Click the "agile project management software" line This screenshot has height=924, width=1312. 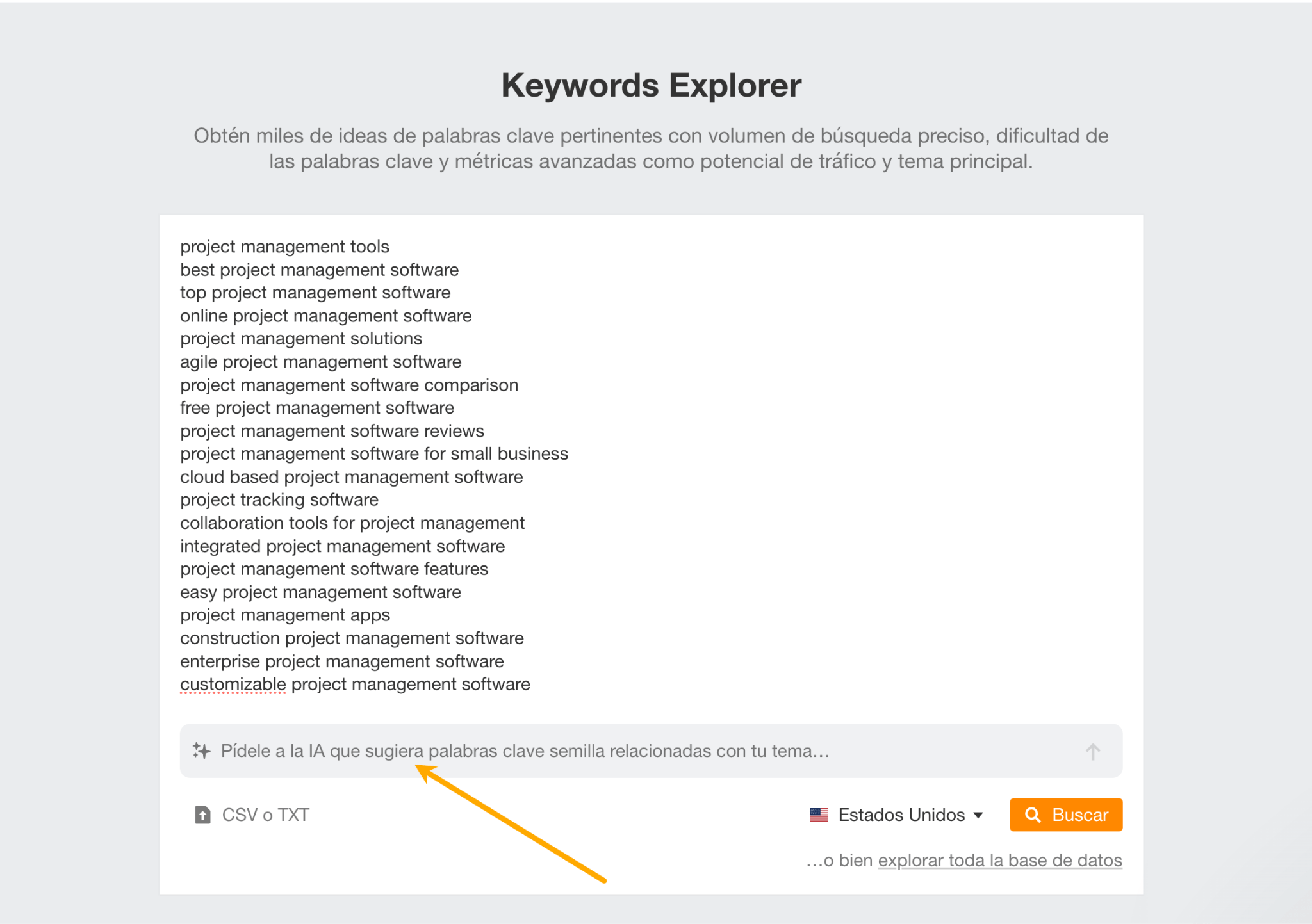click(x=320, y=362)
